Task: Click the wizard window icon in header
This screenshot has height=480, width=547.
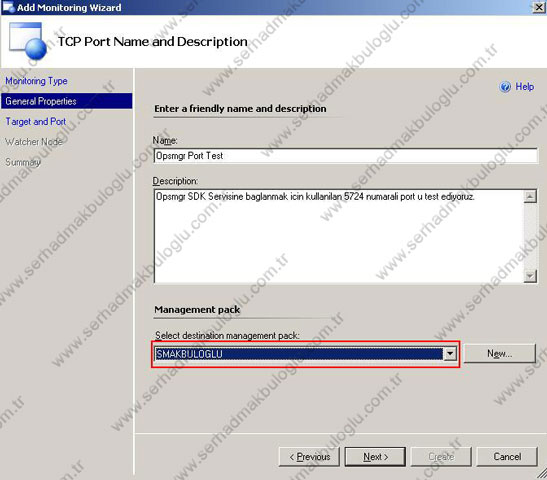Action: [28, 41]
